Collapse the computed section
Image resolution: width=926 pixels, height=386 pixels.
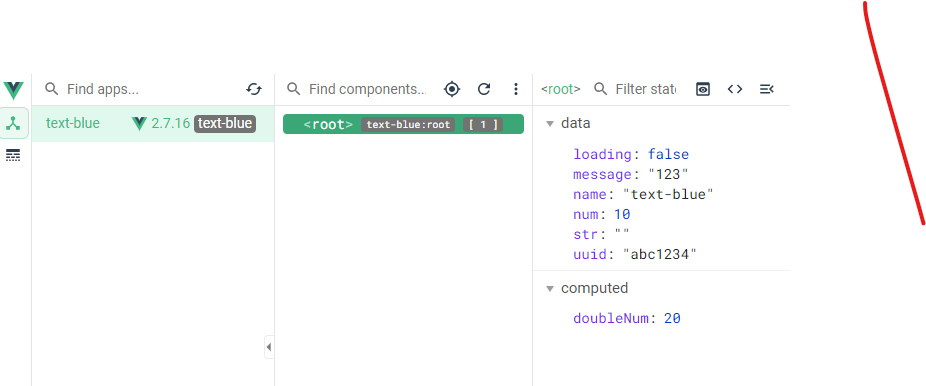tap(550, 289)
